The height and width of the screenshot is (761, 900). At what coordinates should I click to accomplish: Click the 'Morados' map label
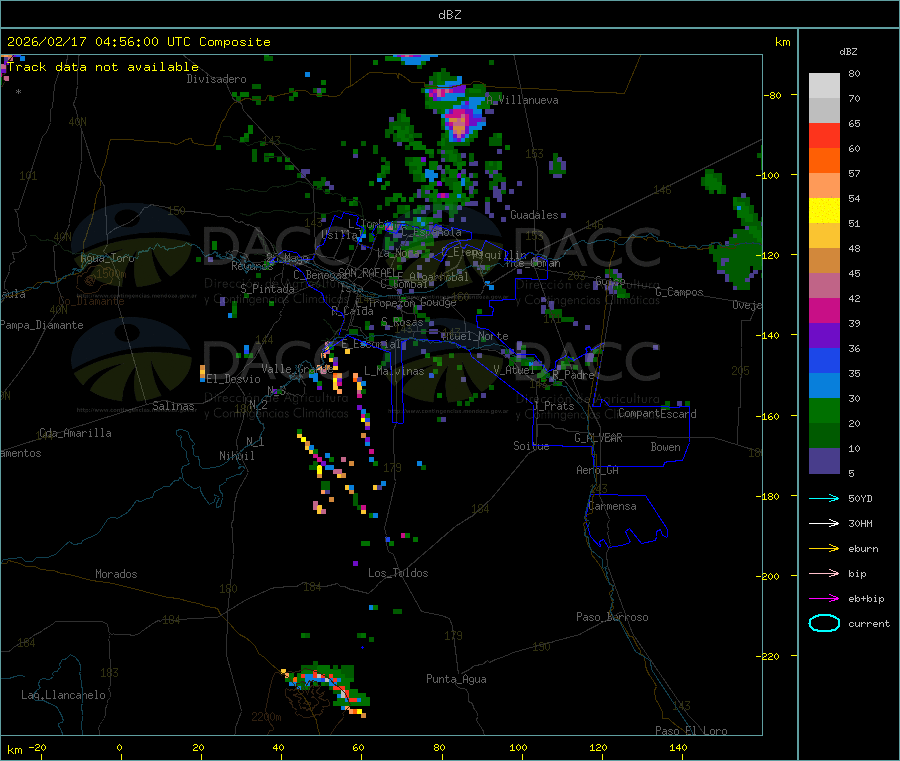coord(116,574)
